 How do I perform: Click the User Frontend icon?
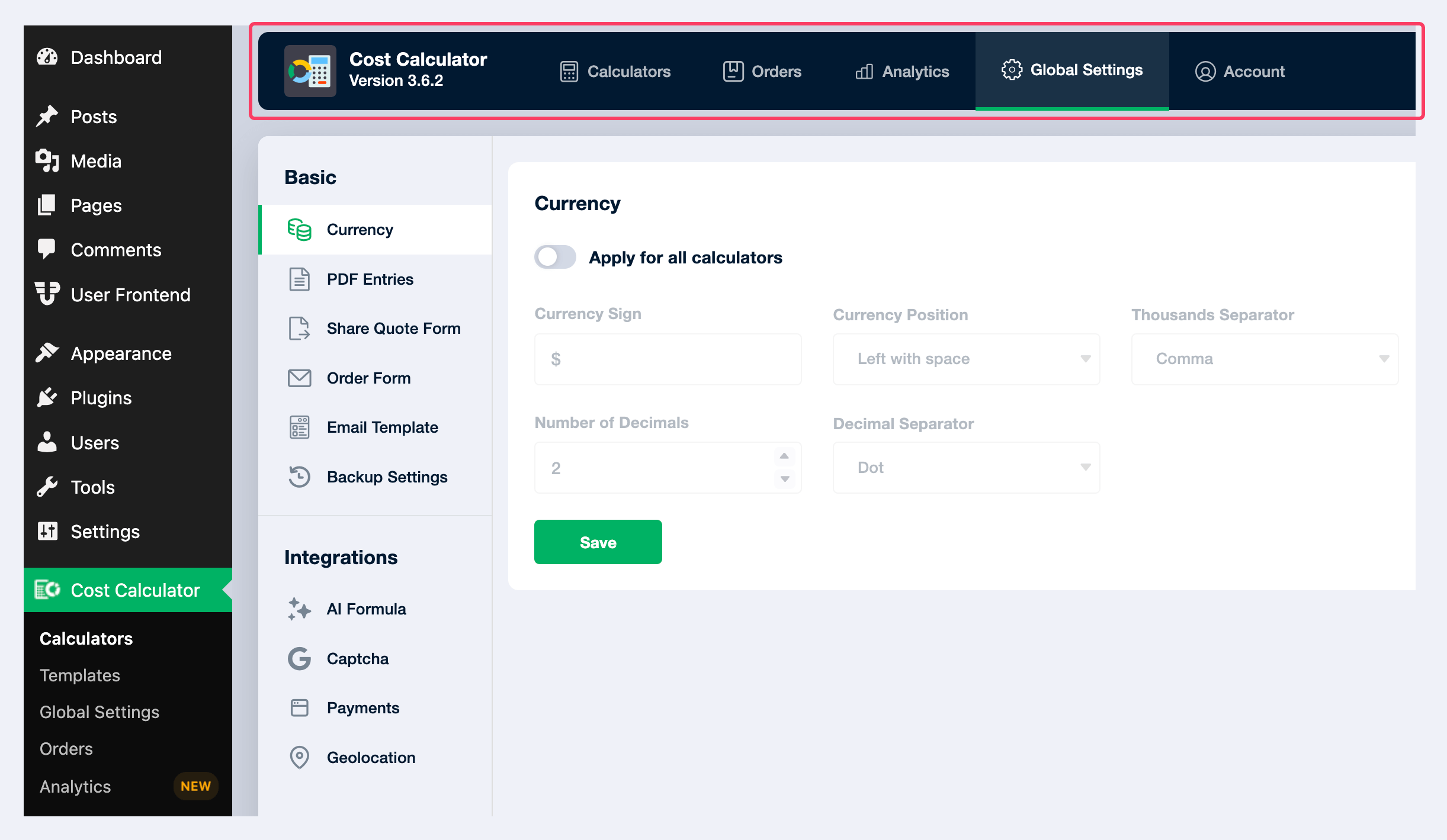point(47,294)
